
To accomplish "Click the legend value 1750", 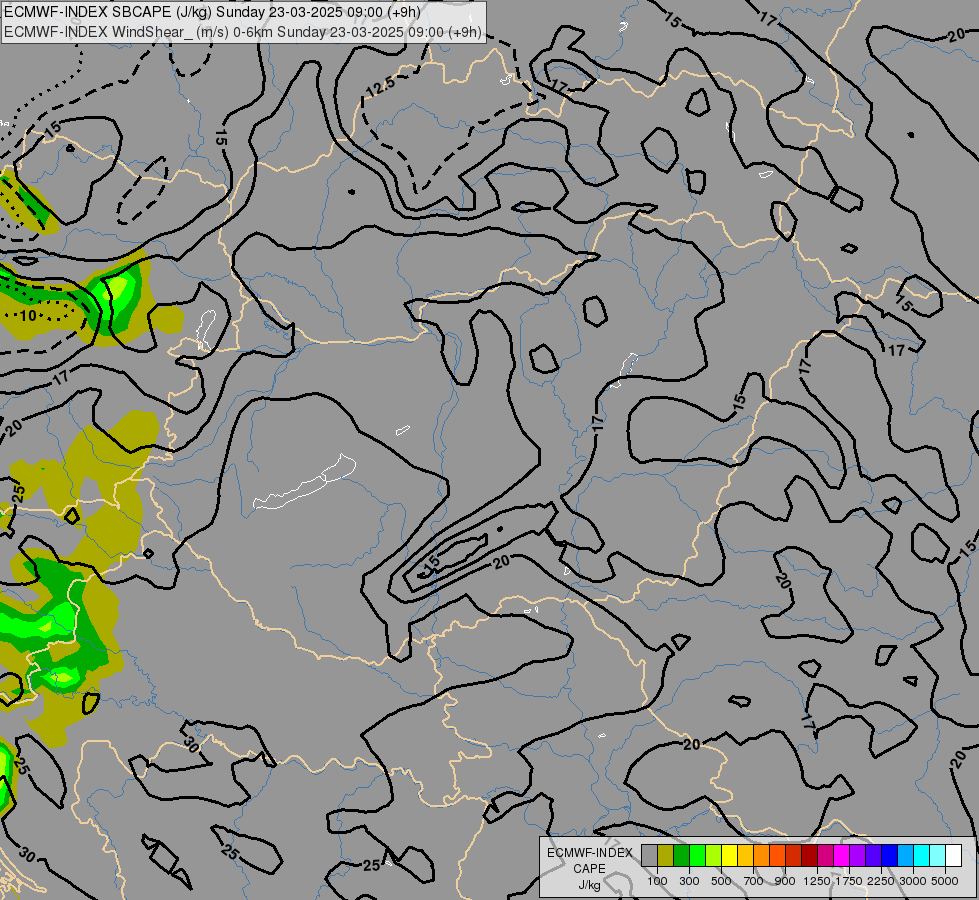I will pos(849,881).
